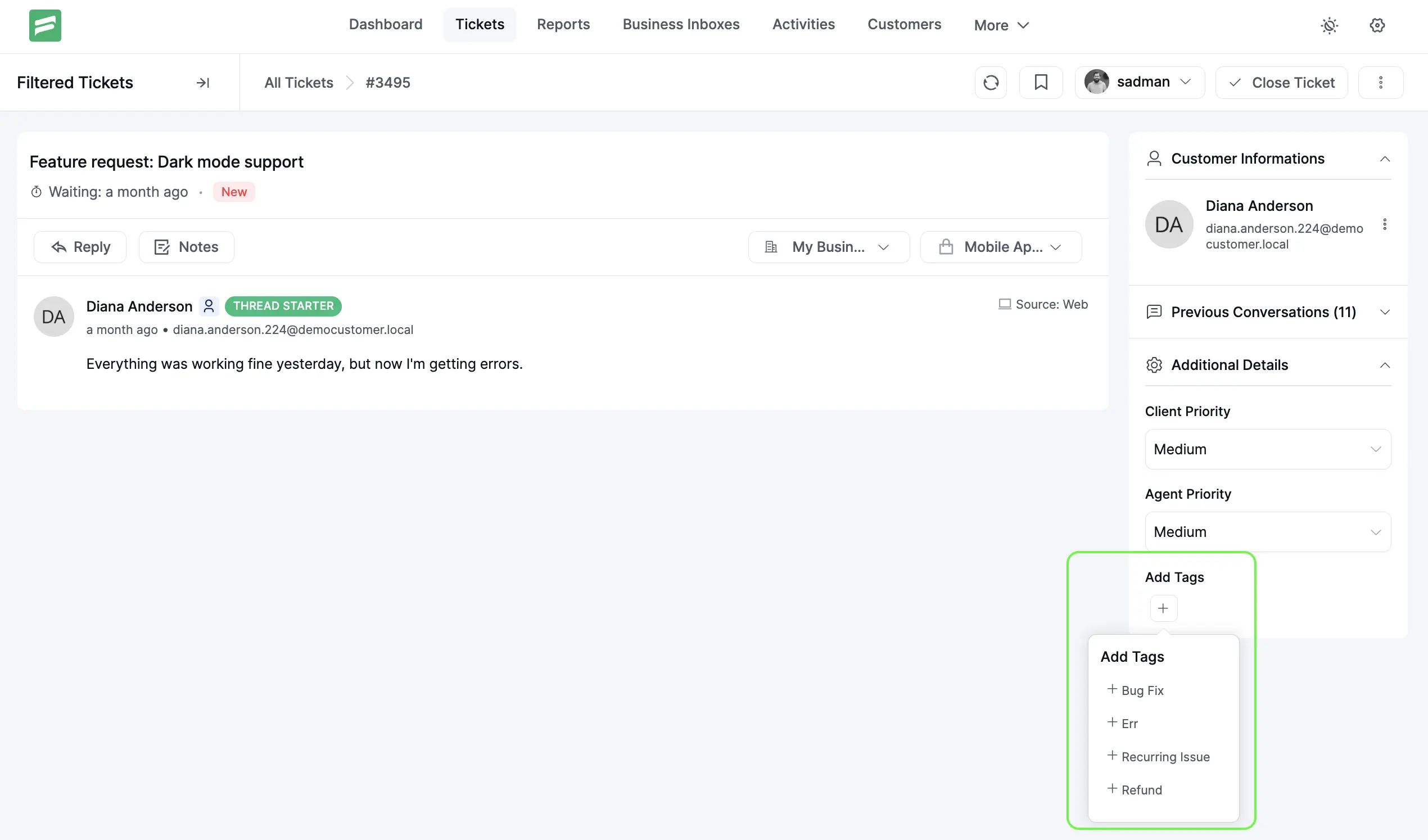This screenshot has height=840, width=1428.
Task: Open Business Inboxes tab
Action: pyautogui.click(x=681, y=24)
